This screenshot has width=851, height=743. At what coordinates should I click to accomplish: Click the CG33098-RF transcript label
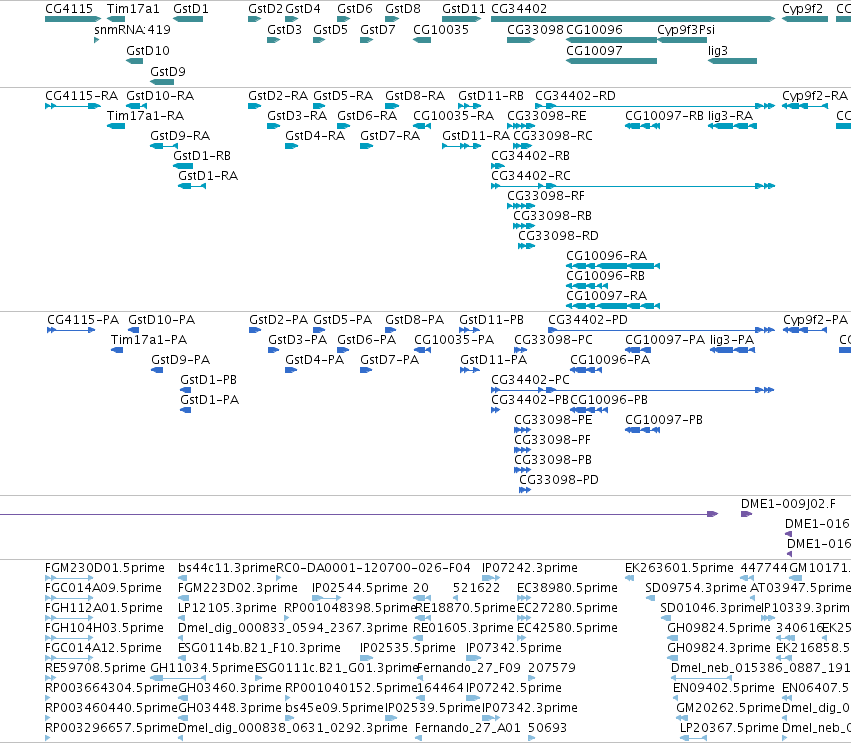click(x=546, y=196)
